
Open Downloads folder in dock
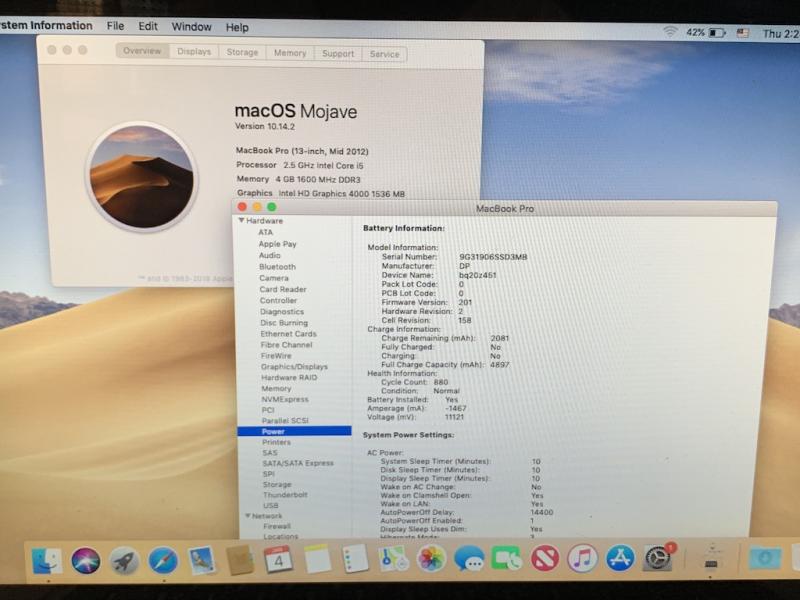764,558
